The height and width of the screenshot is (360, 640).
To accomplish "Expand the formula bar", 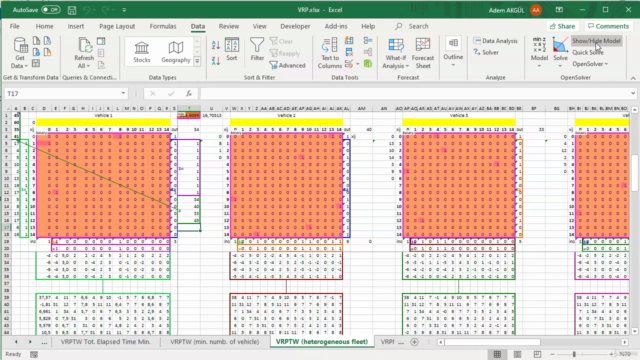I will click(633, 93).
